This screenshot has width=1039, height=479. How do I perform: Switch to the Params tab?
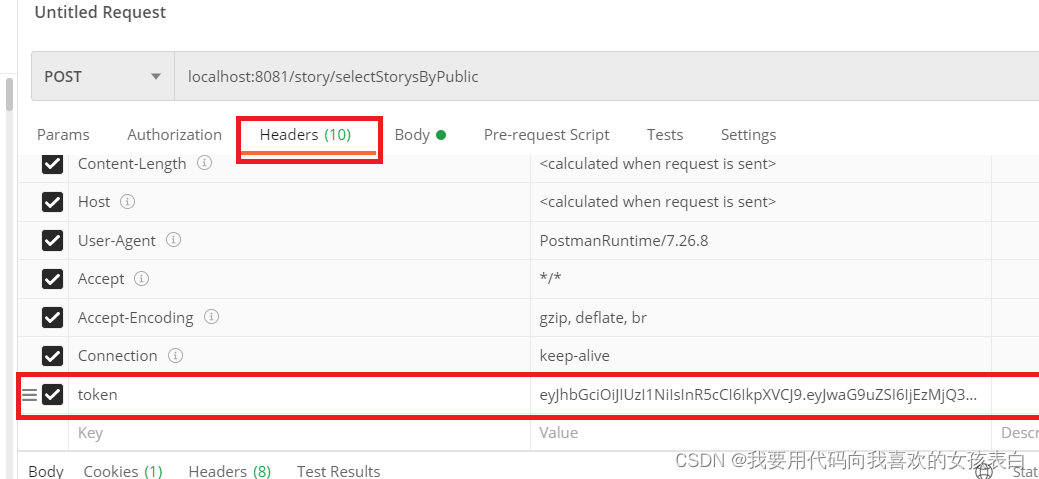point(63,135)
